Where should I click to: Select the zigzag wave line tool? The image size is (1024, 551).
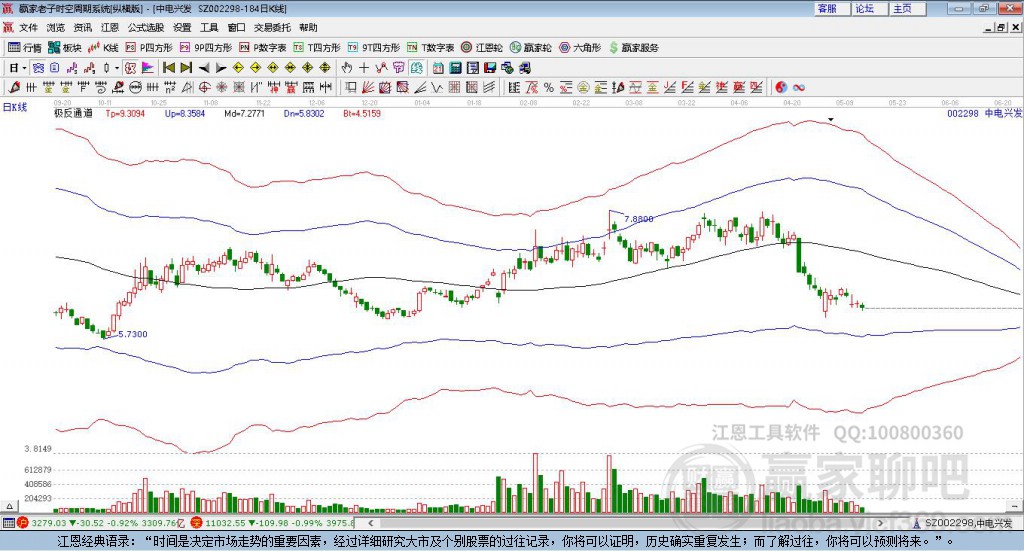click(x=438, y=87)
